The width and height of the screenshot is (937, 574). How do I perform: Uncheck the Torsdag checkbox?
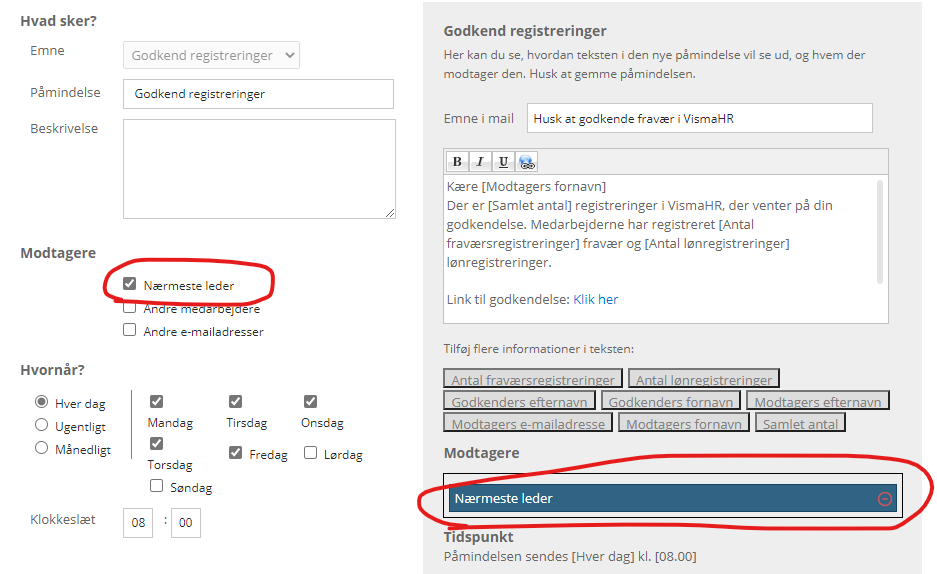click(x=157, y=443)
